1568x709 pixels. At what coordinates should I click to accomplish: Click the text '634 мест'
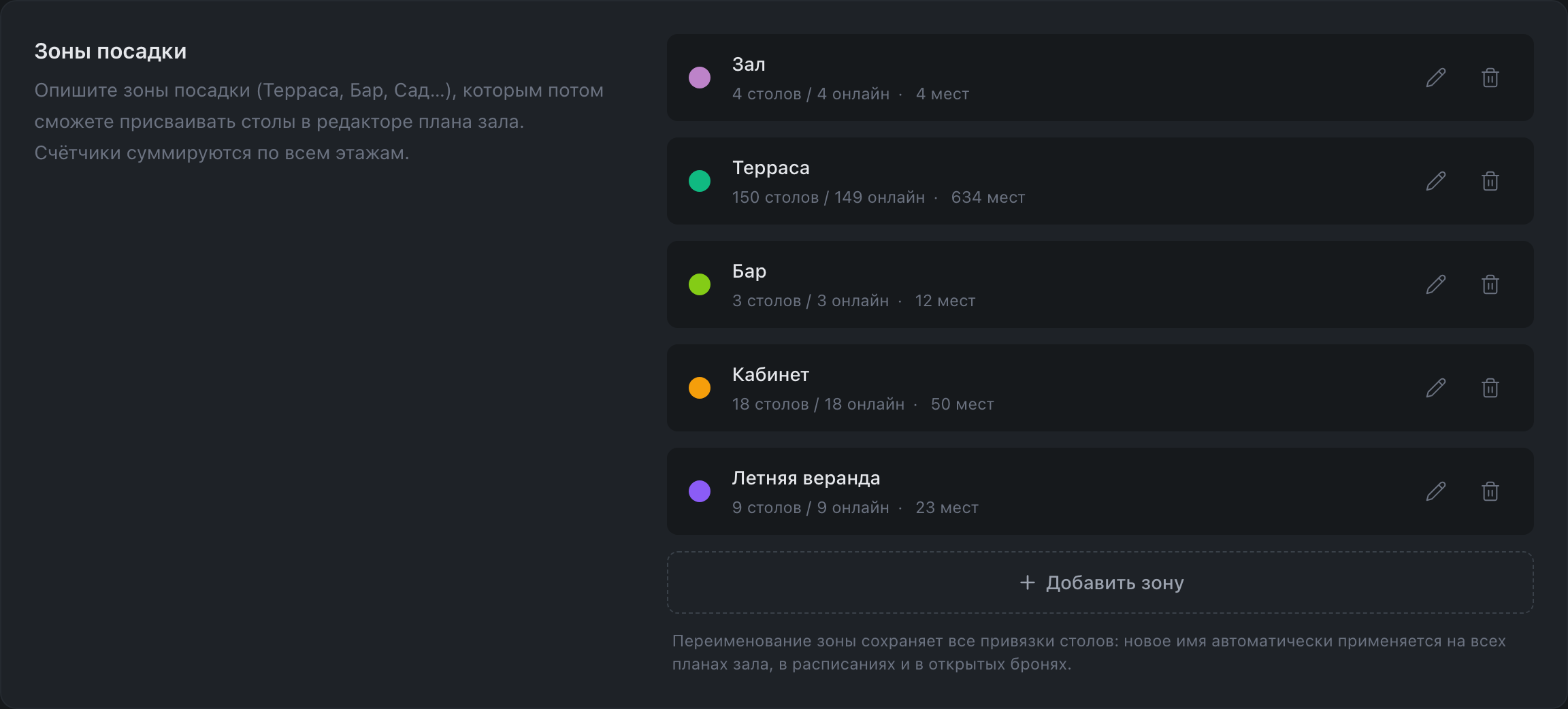[988, 197]
